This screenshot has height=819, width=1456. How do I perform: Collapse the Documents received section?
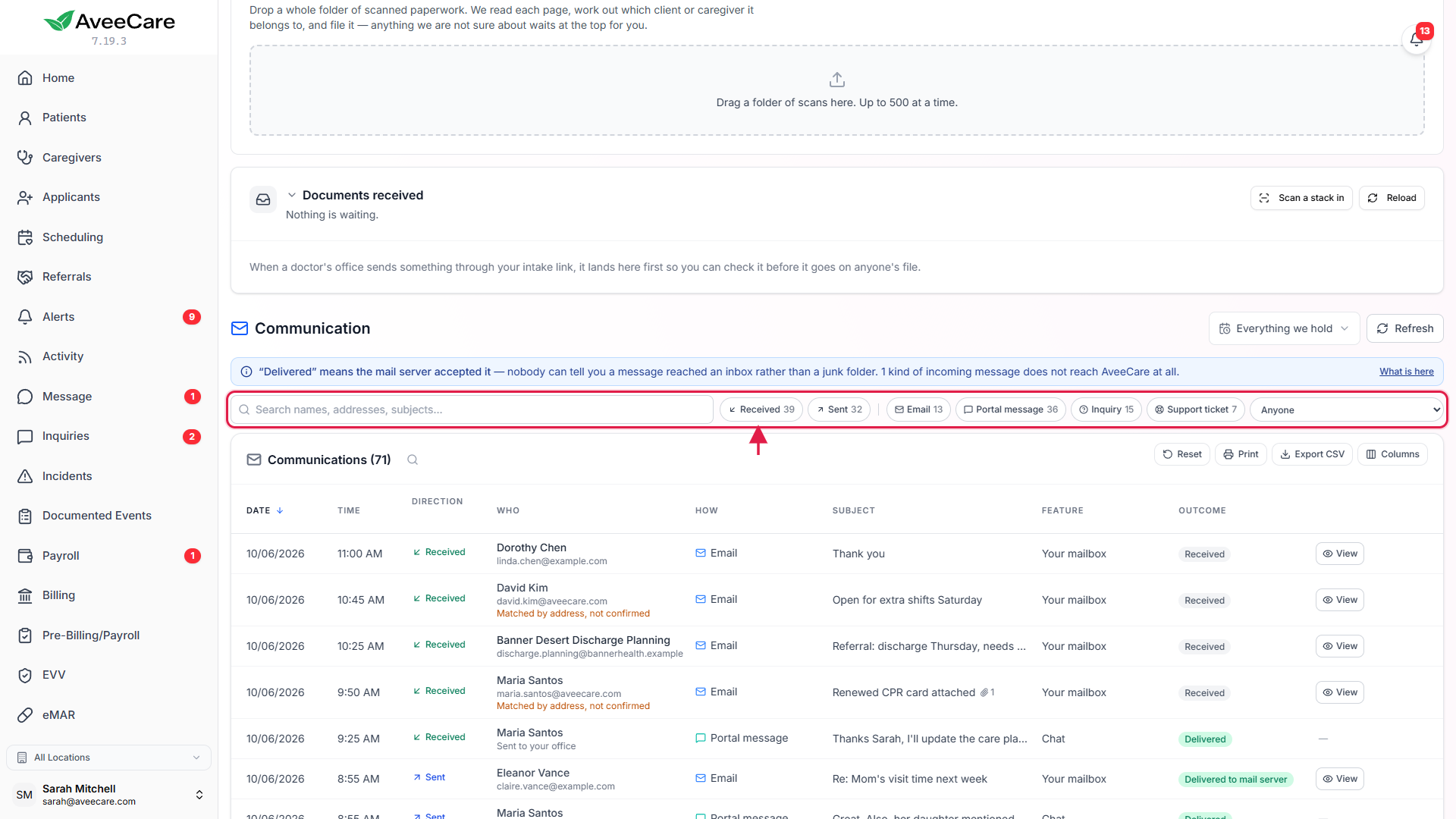[x=292, y=195]
